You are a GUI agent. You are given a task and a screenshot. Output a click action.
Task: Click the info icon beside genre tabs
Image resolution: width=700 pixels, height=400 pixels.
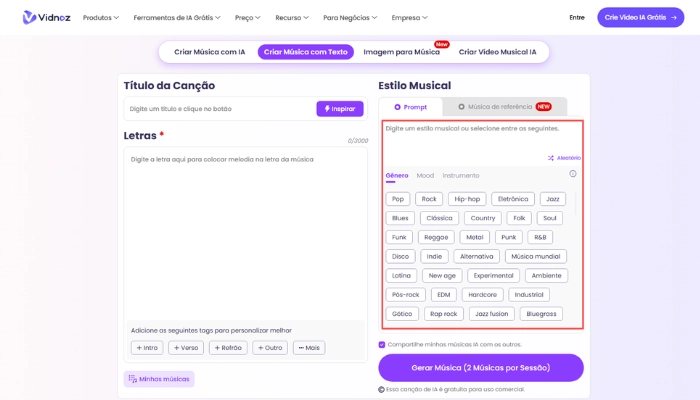(573, 174)
